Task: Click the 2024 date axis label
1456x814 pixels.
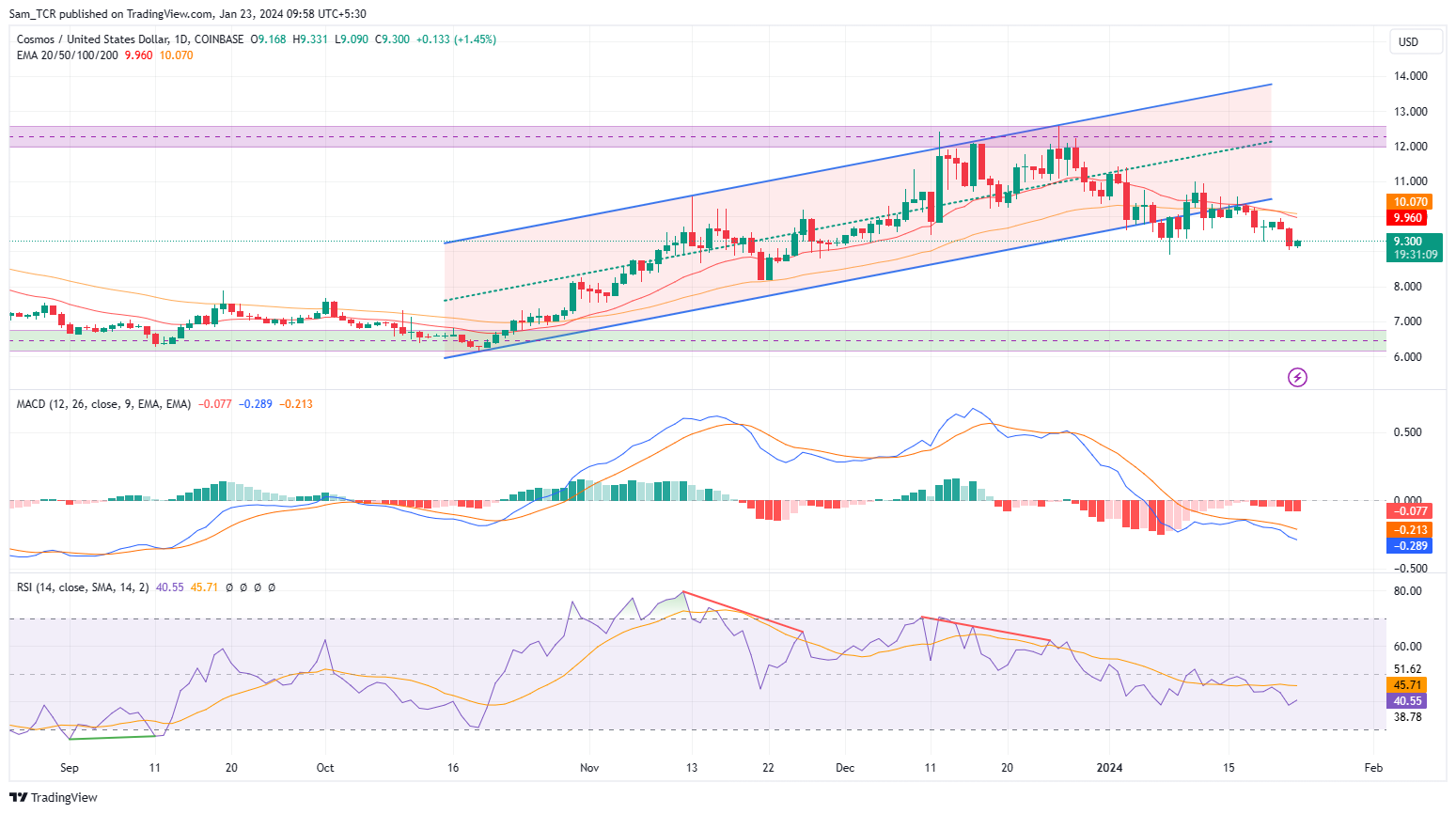Action: [x=1110, y=768]
